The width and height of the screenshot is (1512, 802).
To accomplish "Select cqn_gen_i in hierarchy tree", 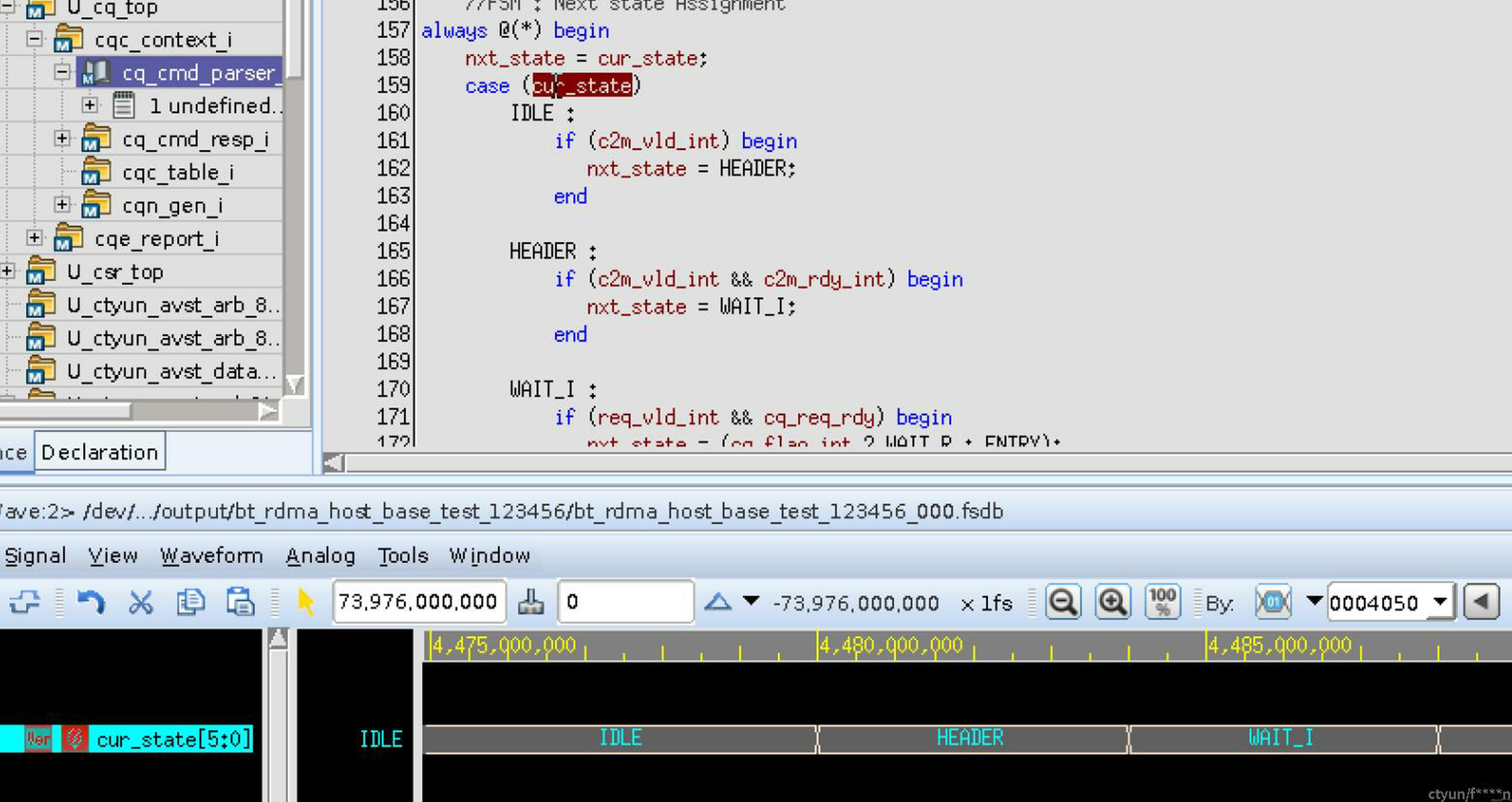I will [173, 206].
